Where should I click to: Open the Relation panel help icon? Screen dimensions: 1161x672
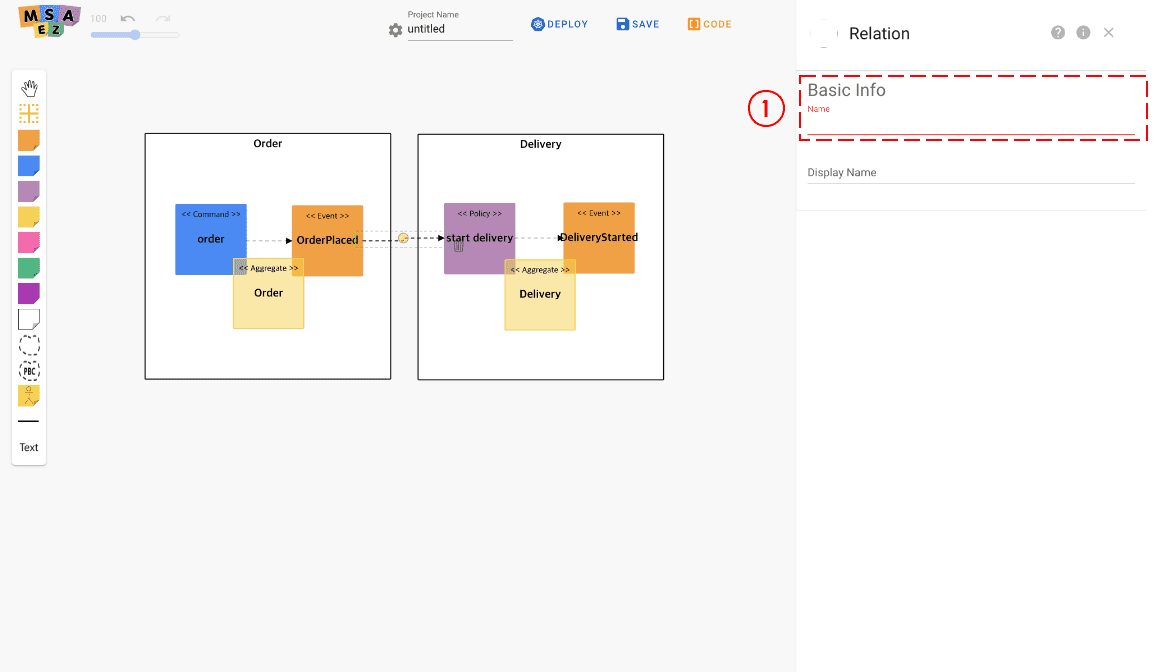click(x=1058, y=33)
